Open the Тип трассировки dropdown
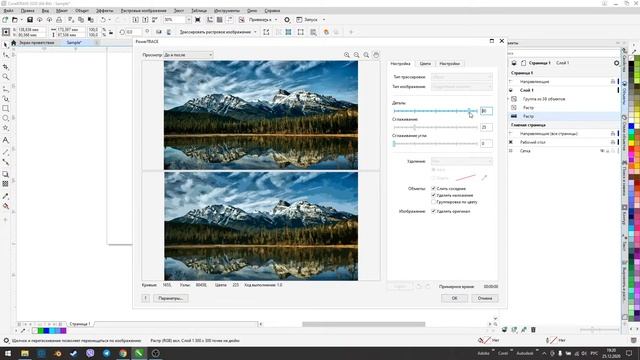 tap(462, 77)
